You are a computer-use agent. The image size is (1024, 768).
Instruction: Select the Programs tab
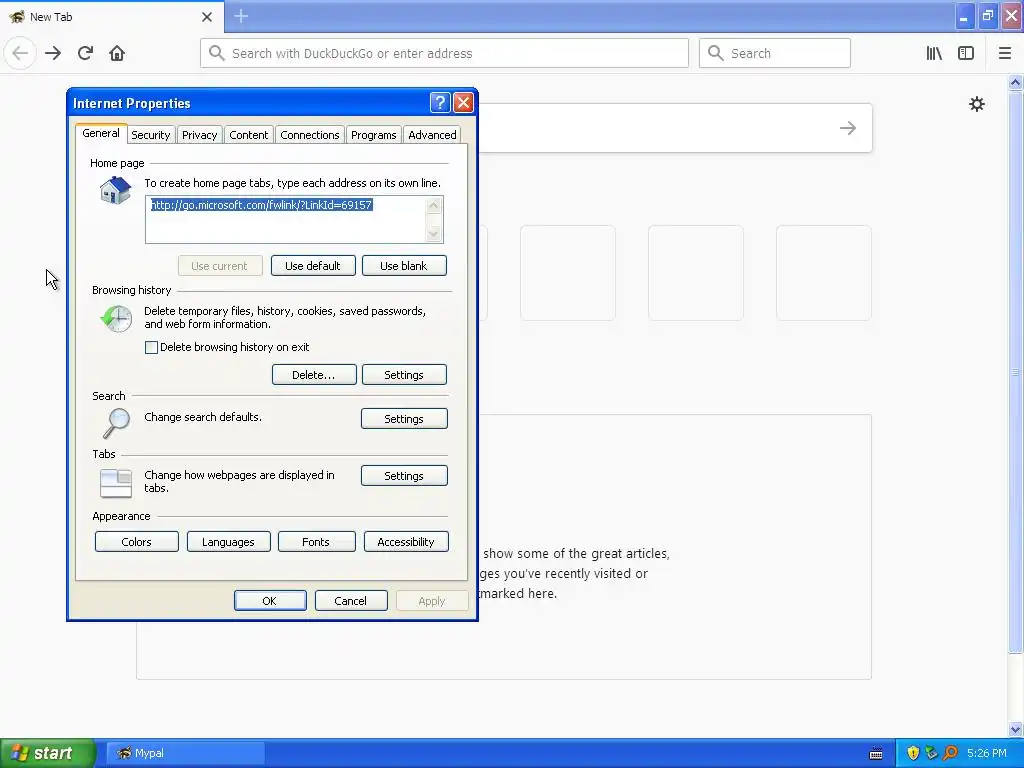pos(374,135)
